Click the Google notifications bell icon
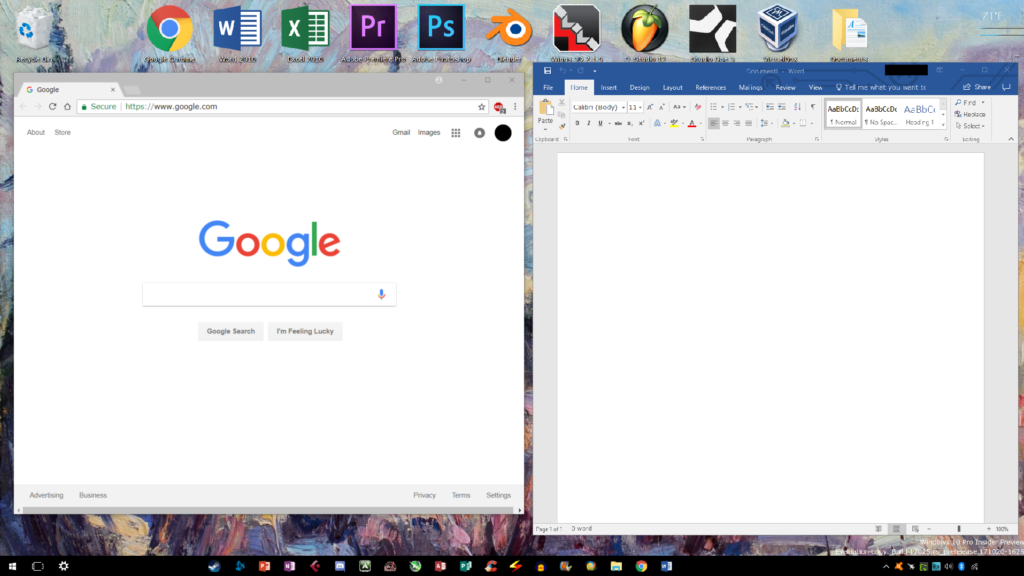Viewport: 1024px width, 576px height. click(479, 133)
